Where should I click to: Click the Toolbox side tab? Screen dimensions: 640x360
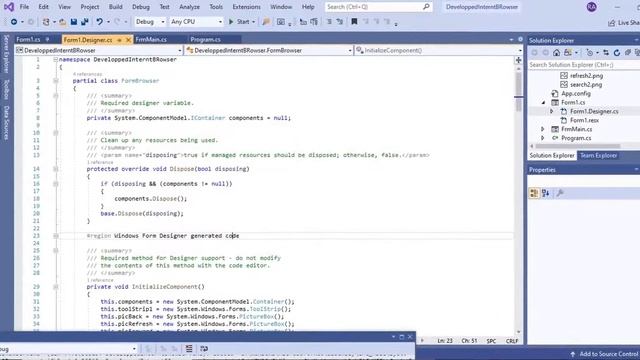(x=6, y=89)
